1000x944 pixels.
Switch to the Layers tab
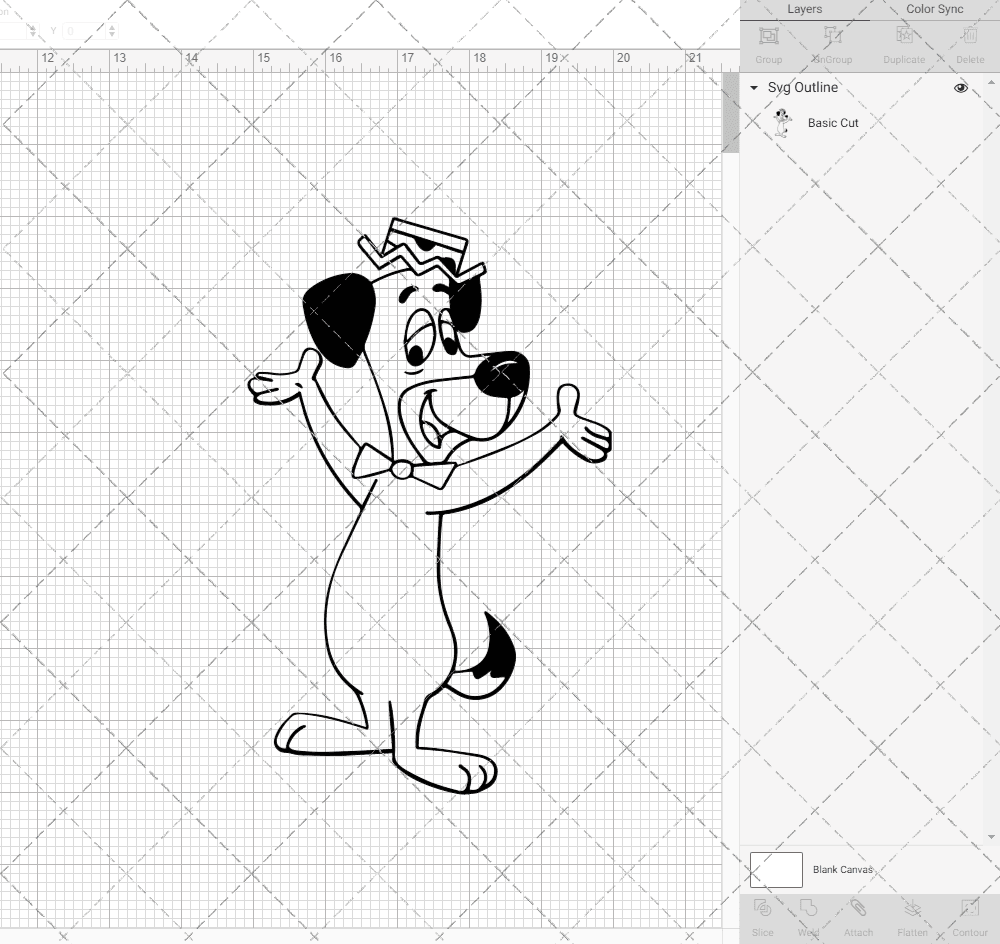coord(805,9)
